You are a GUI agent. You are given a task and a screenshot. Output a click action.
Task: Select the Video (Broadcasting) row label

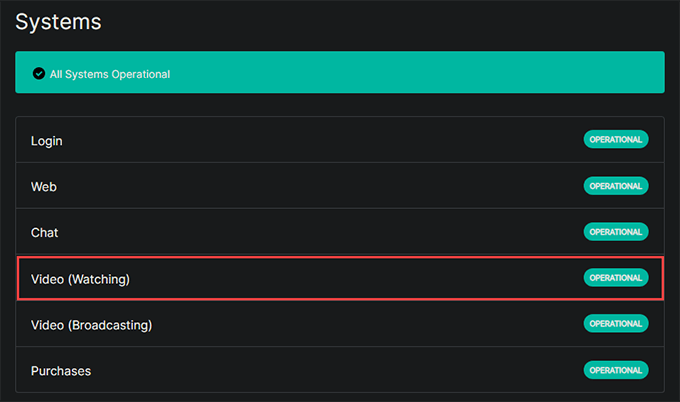91,325
